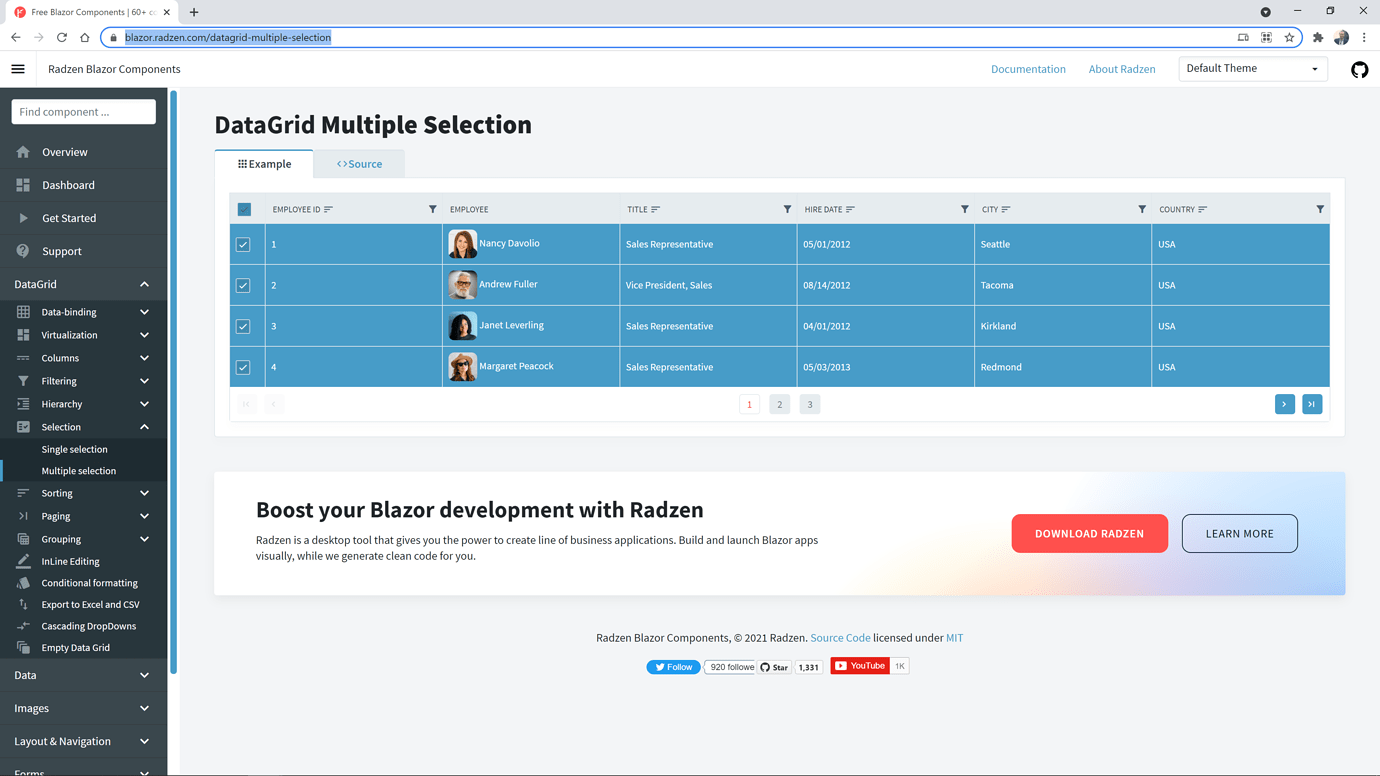1380x776 pixels.
Task: Open the Documentation link
Action: click(x=1028, y=69)
